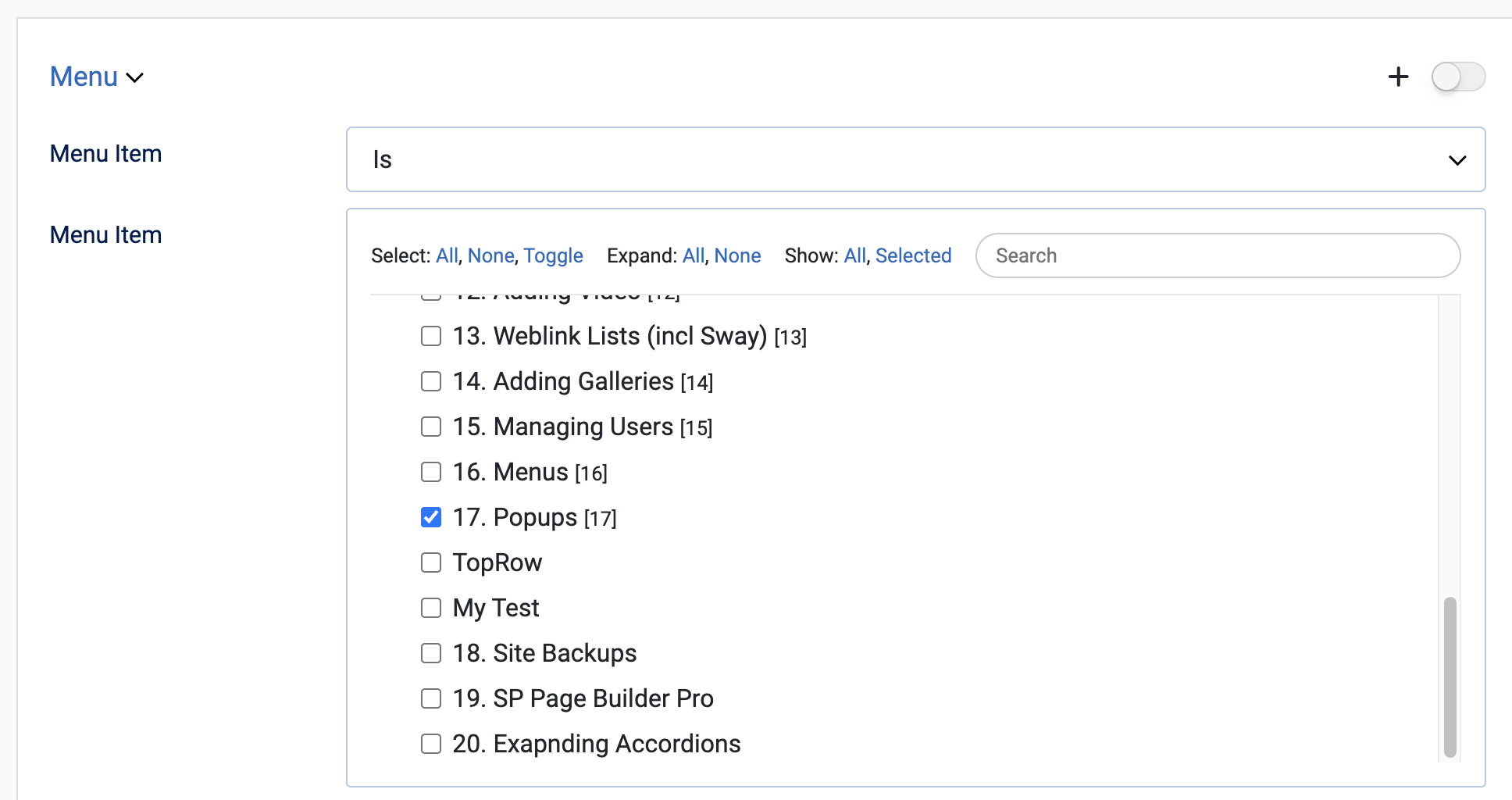
Task: Check 19. SP Page Builder Pro
Action: coord(431,698)
